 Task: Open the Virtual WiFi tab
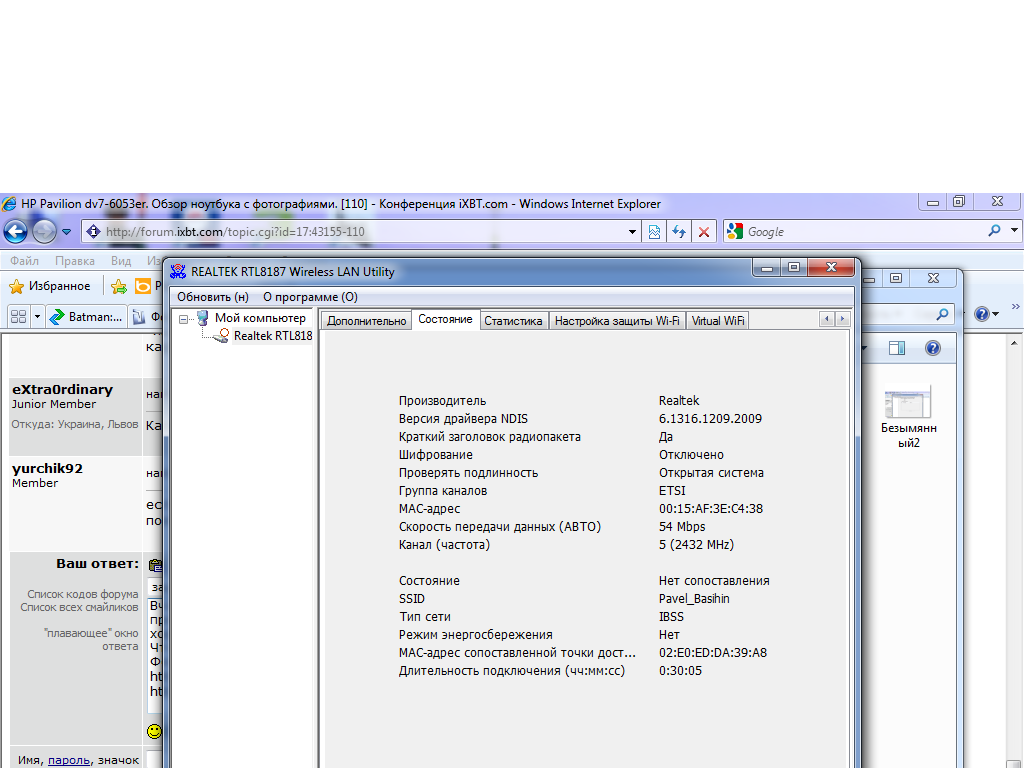point(718,321)
